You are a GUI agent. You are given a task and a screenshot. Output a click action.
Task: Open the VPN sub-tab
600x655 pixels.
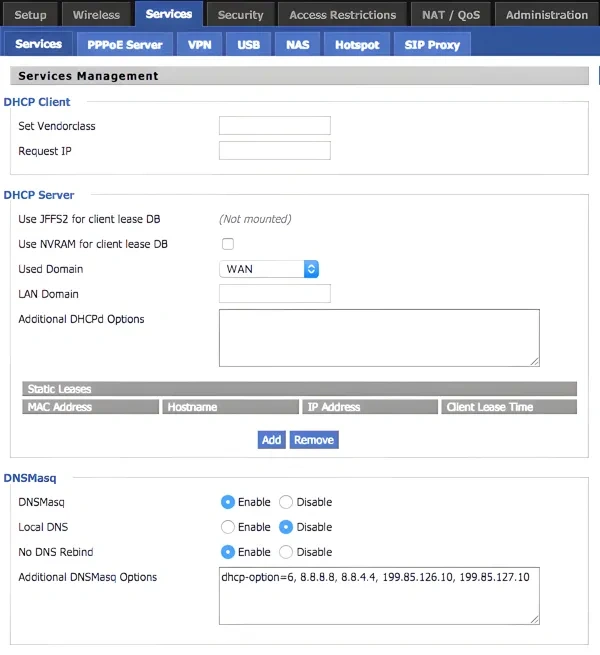[x=199, y=44]
